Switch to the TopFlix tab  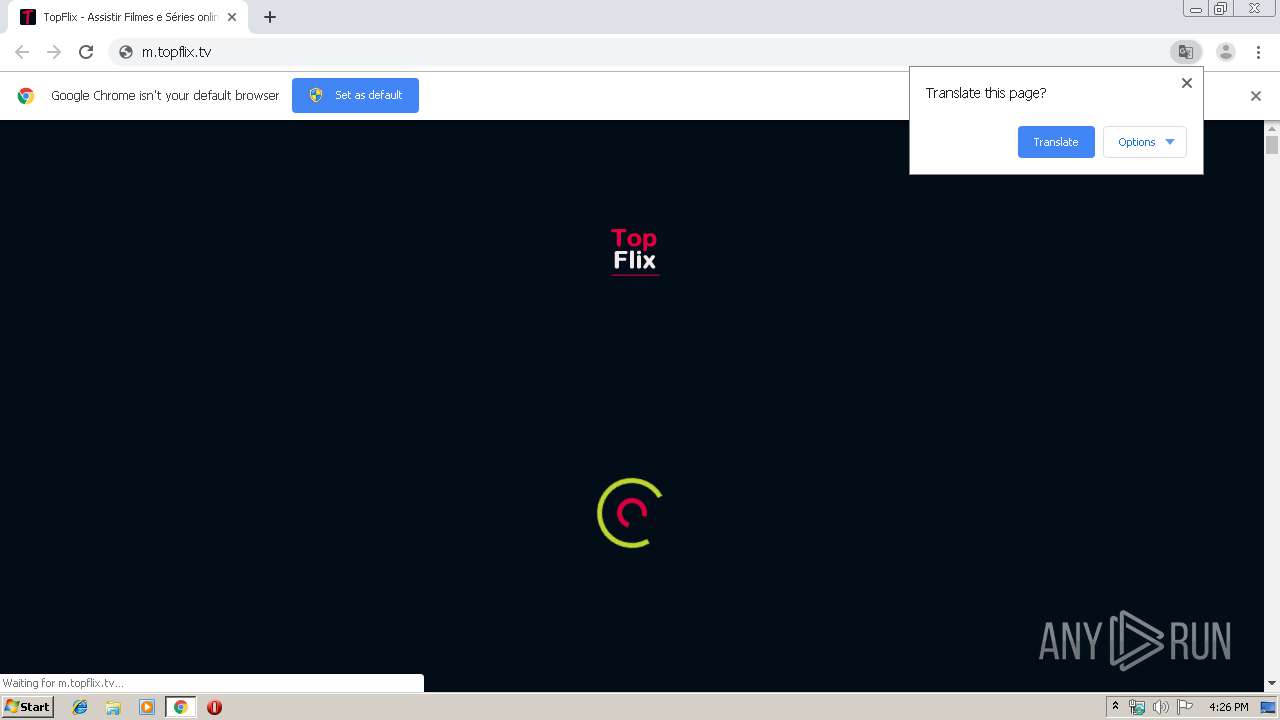[x=128, y=17]
